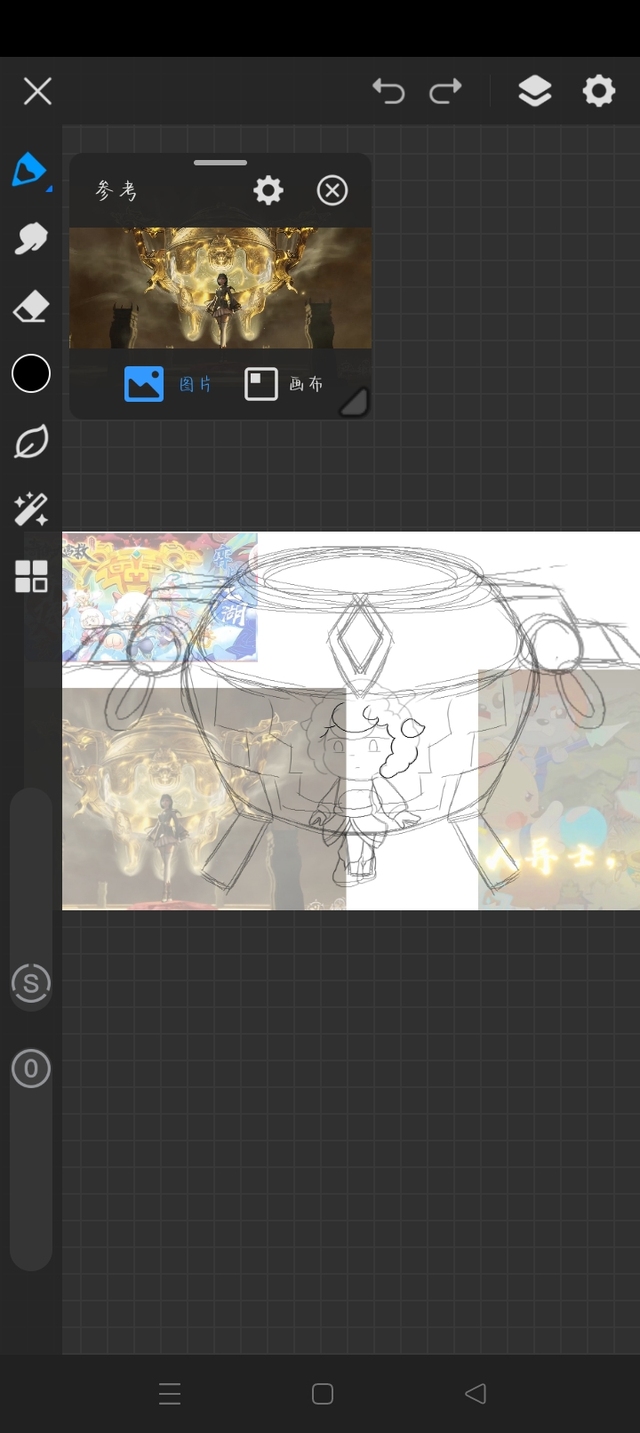The width and height of the screenshot is (640, 1433).
Task: Open the 参考 reference panel settings gear
Action: [x=268, y=190]
